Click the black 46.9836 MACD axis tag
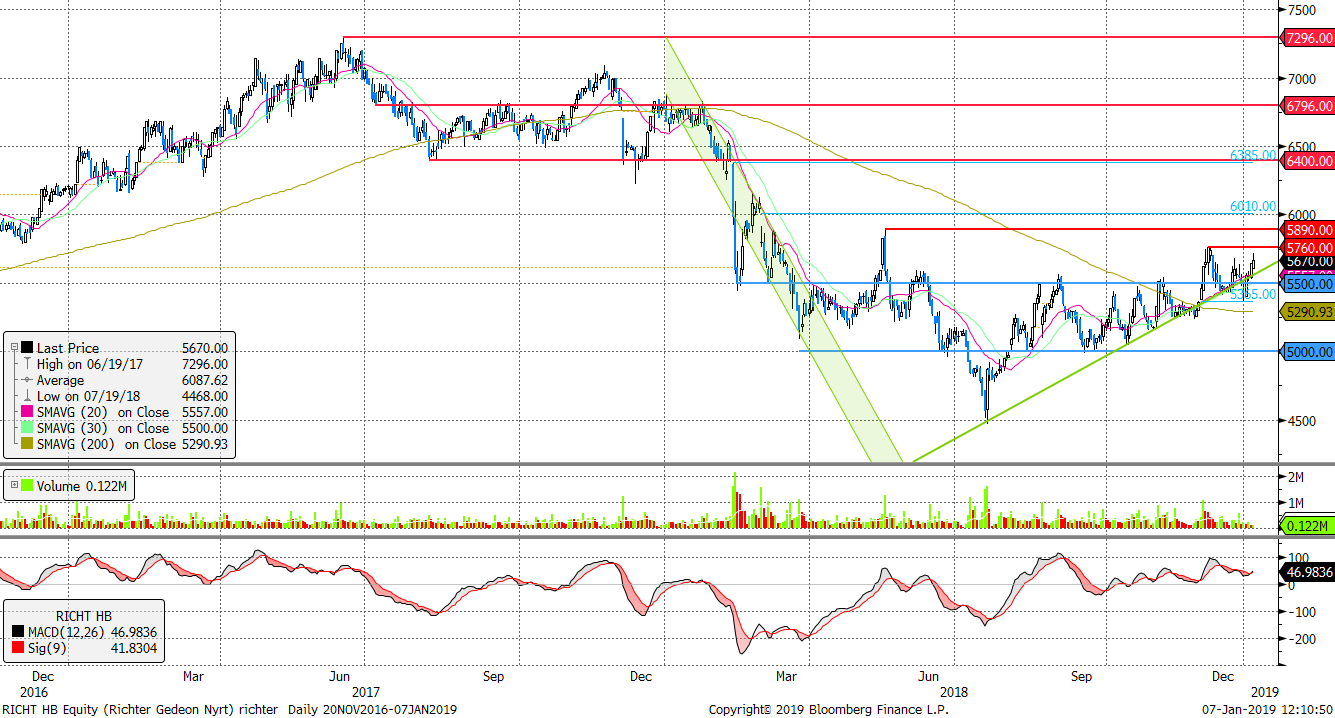1335x718 pixels. pos(1309,572)
